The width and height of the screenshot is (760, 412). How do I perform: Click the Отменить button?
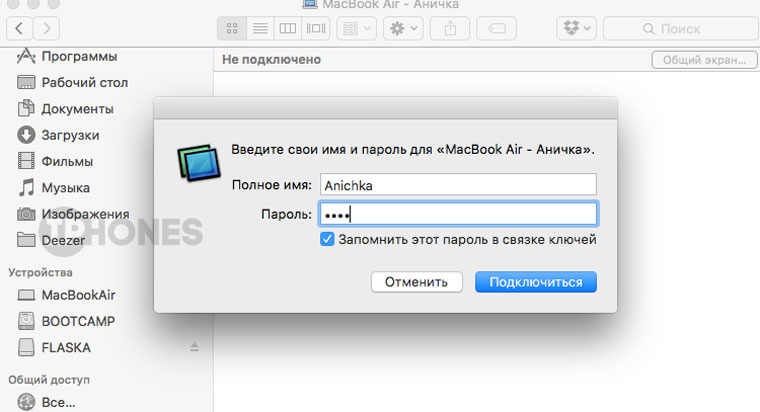tap(416, 282)
